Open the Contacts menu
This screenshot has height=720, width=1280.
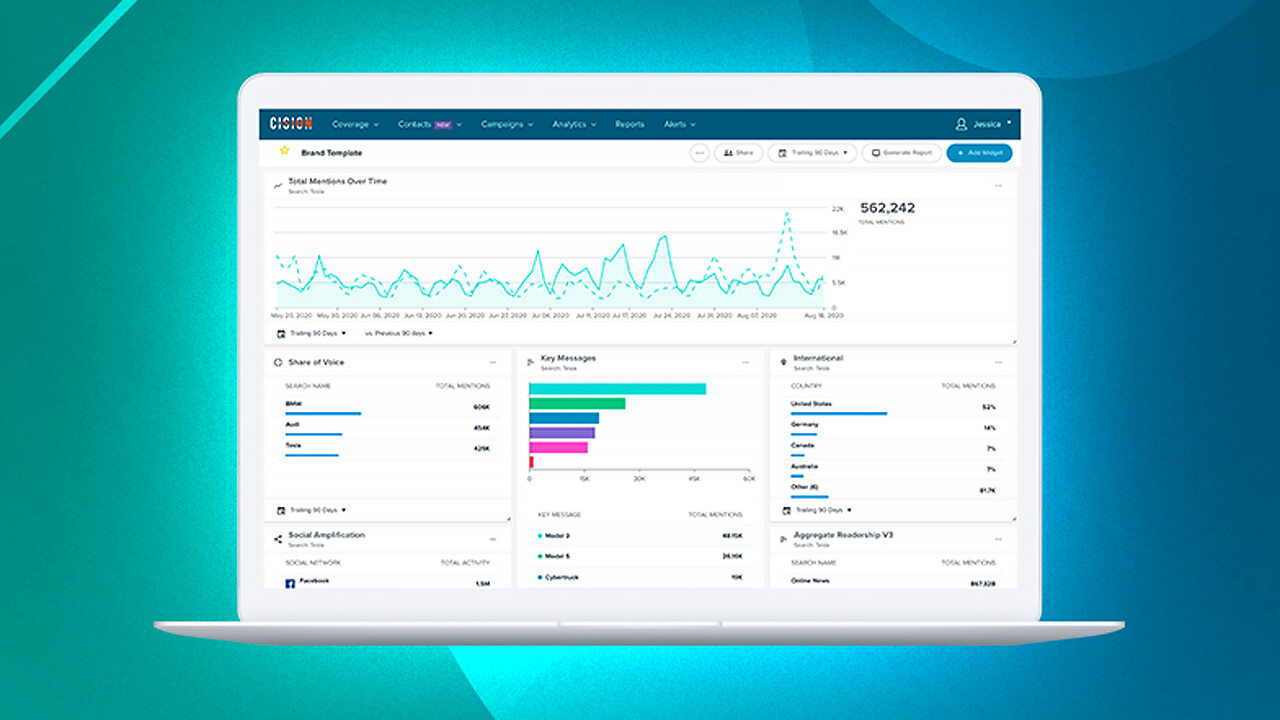tap(430, 124)
